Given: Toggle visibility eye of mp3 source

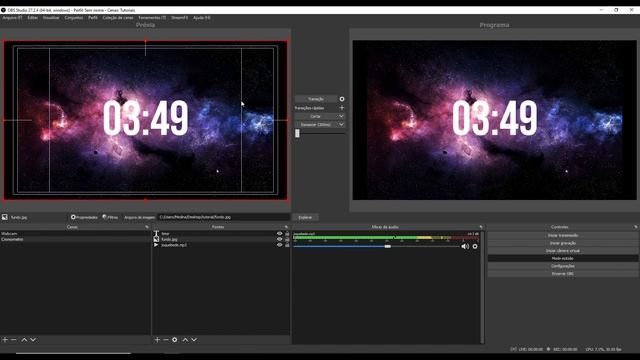Looking at the screenshot, I should [x=280, y=245].
